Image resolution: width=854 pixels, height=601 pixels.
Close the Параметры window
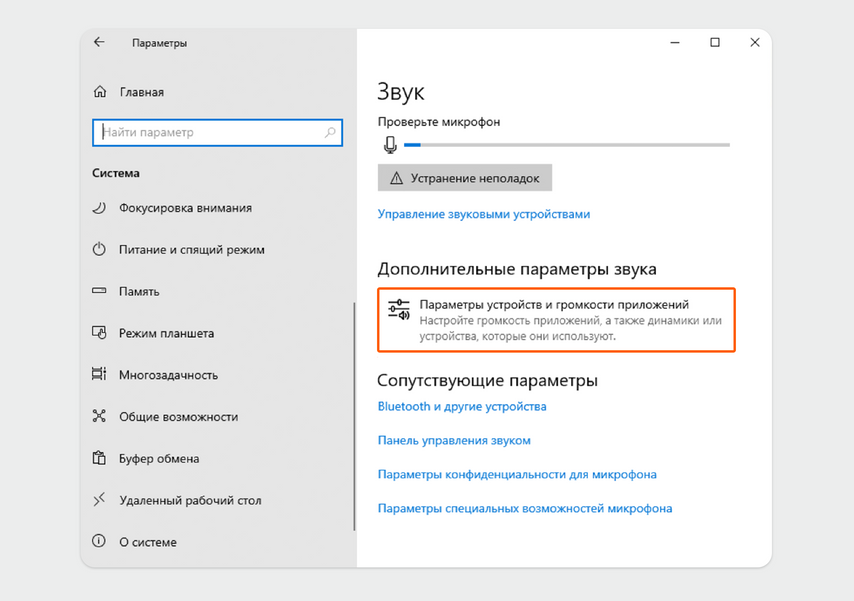754,43
